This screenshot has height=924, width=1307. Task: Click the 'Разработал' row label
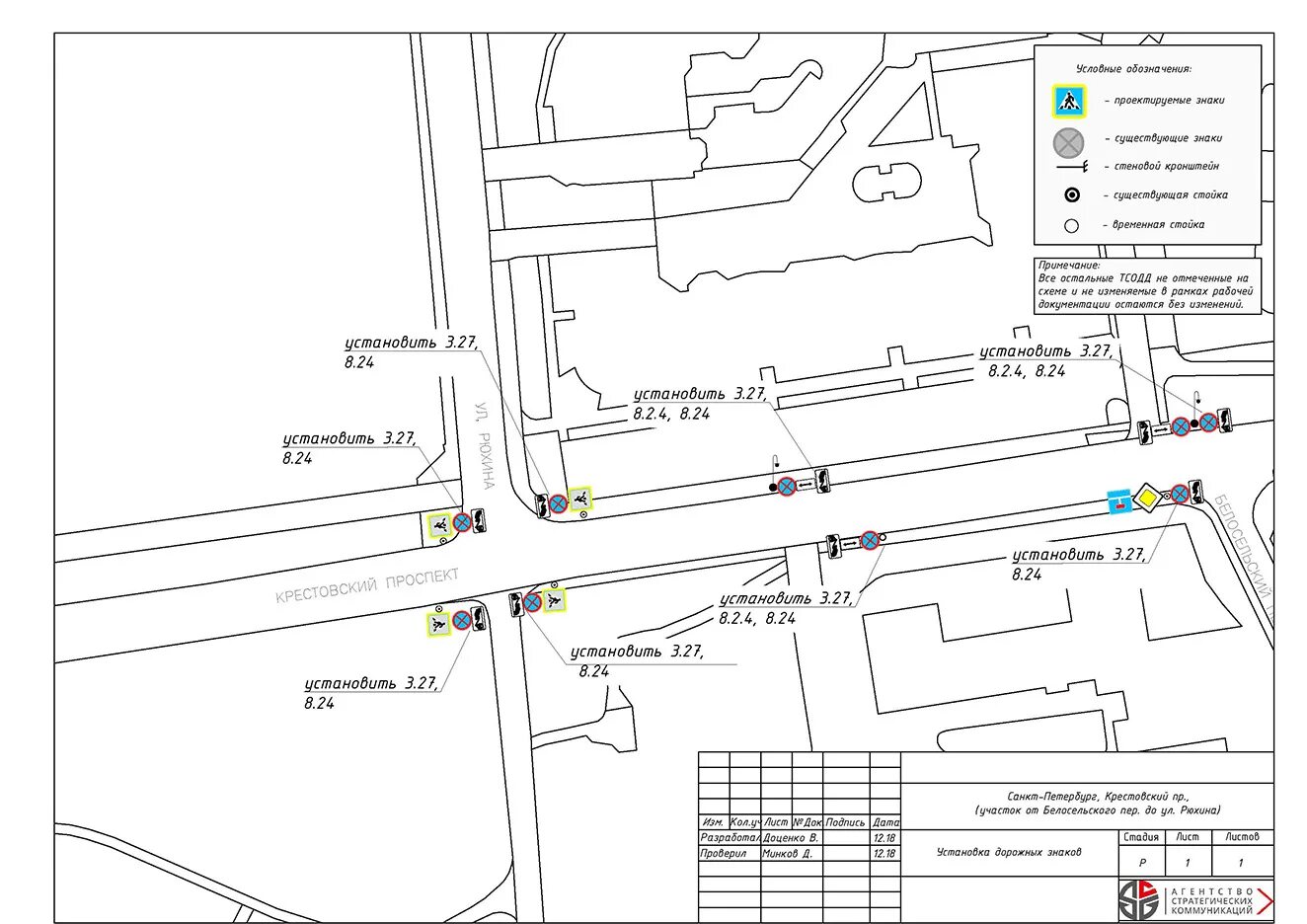729,838
